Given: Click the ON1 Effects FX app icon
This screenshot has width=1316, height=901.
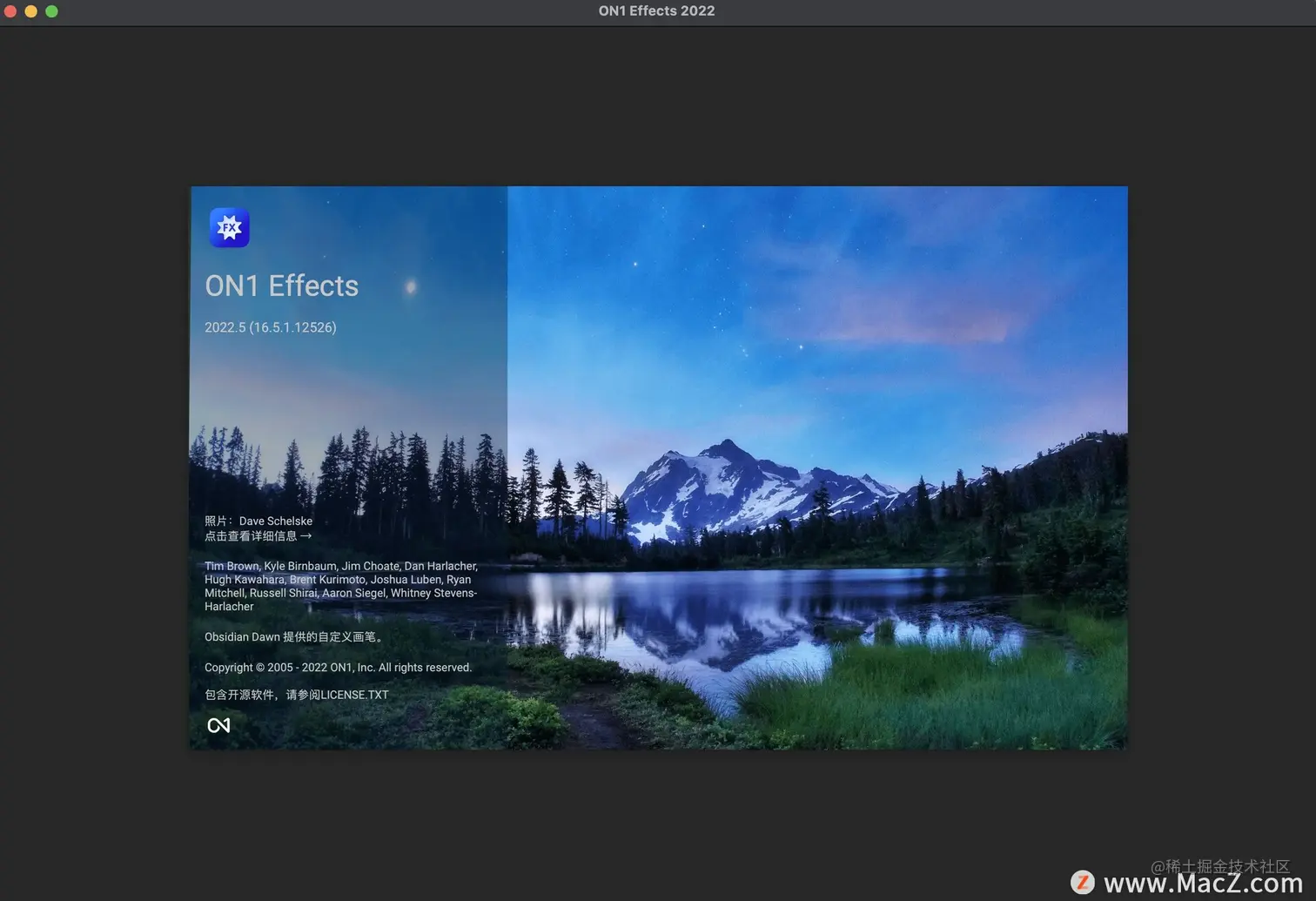Looking at the screenshot, I should (x=229, y=227).
